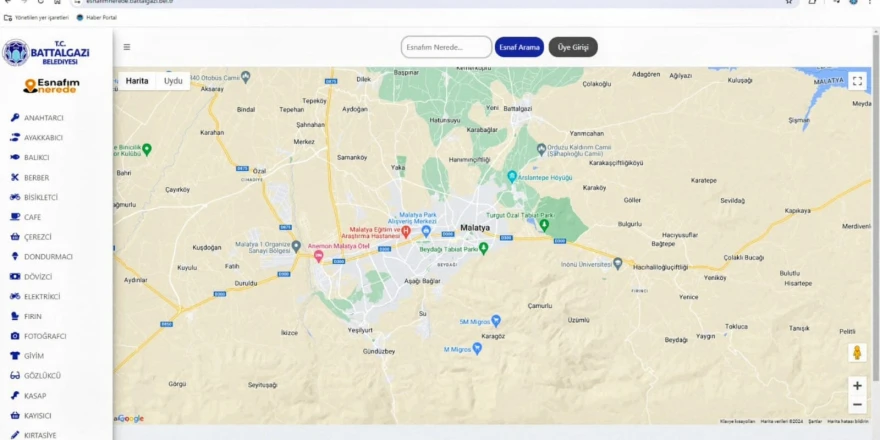The width and height of the screenshot is (880, 440).
Task: Click the Turgut Özal Tabiat Parkı marker
Action: point(544,225)
